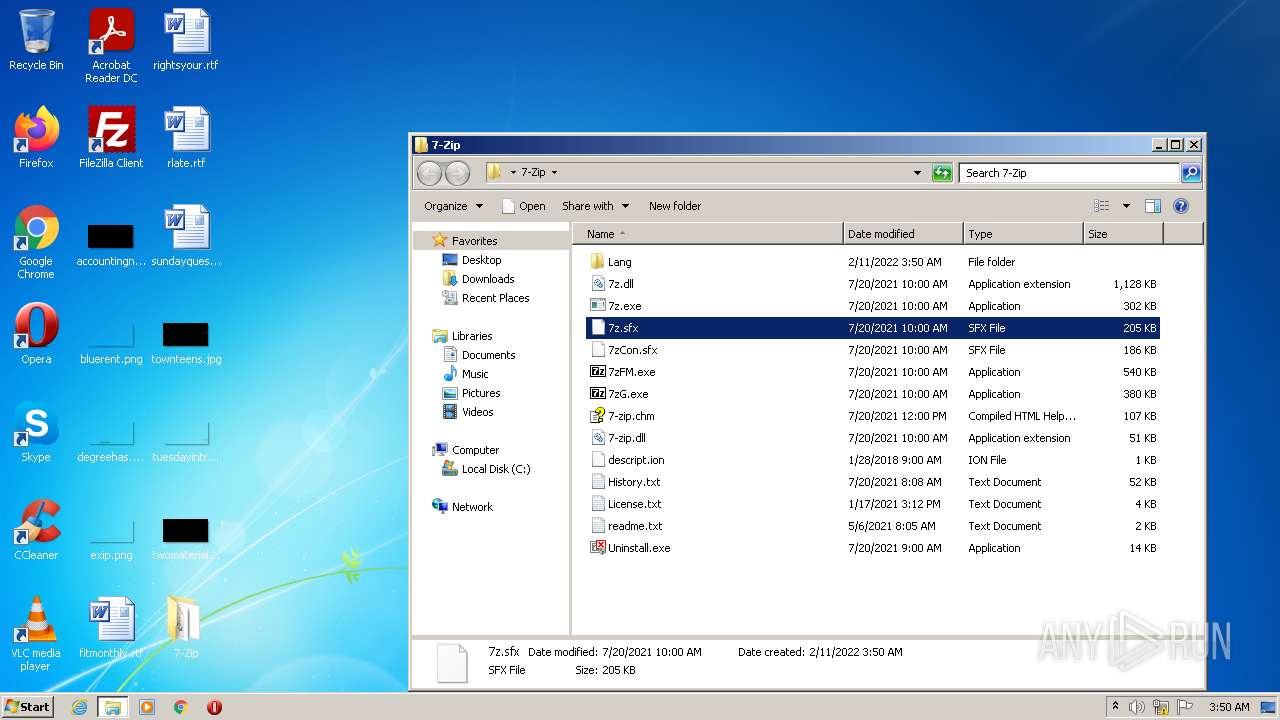Expand the 7-Zip breadcrumb arrow
Screen dimensions: 1280x720
554,173
